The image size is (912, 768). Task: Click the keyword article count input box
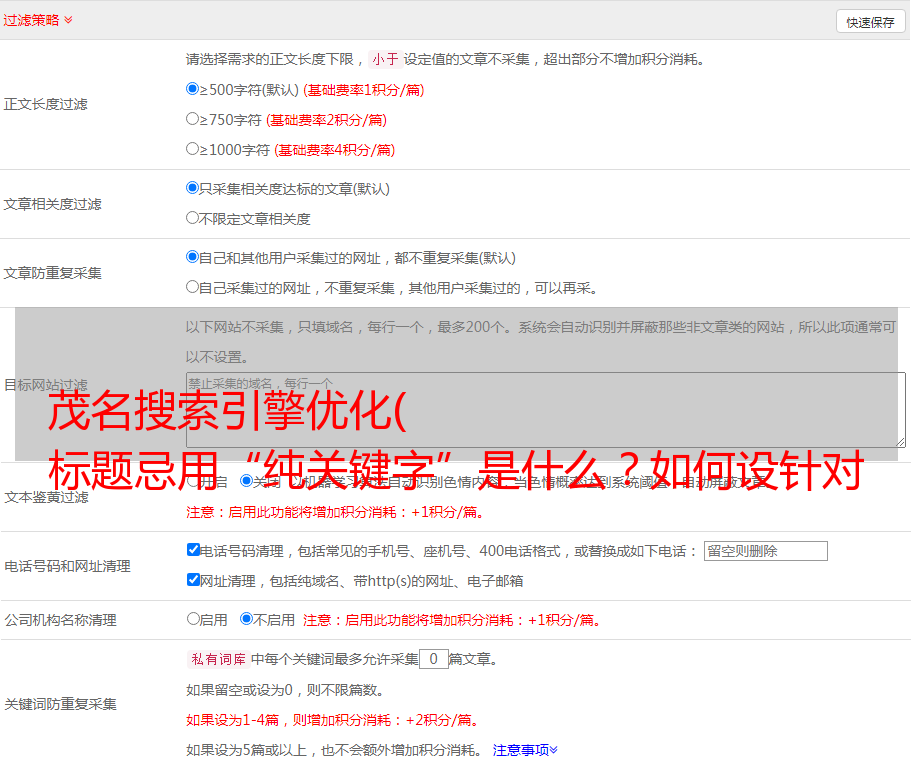point(433,659)
